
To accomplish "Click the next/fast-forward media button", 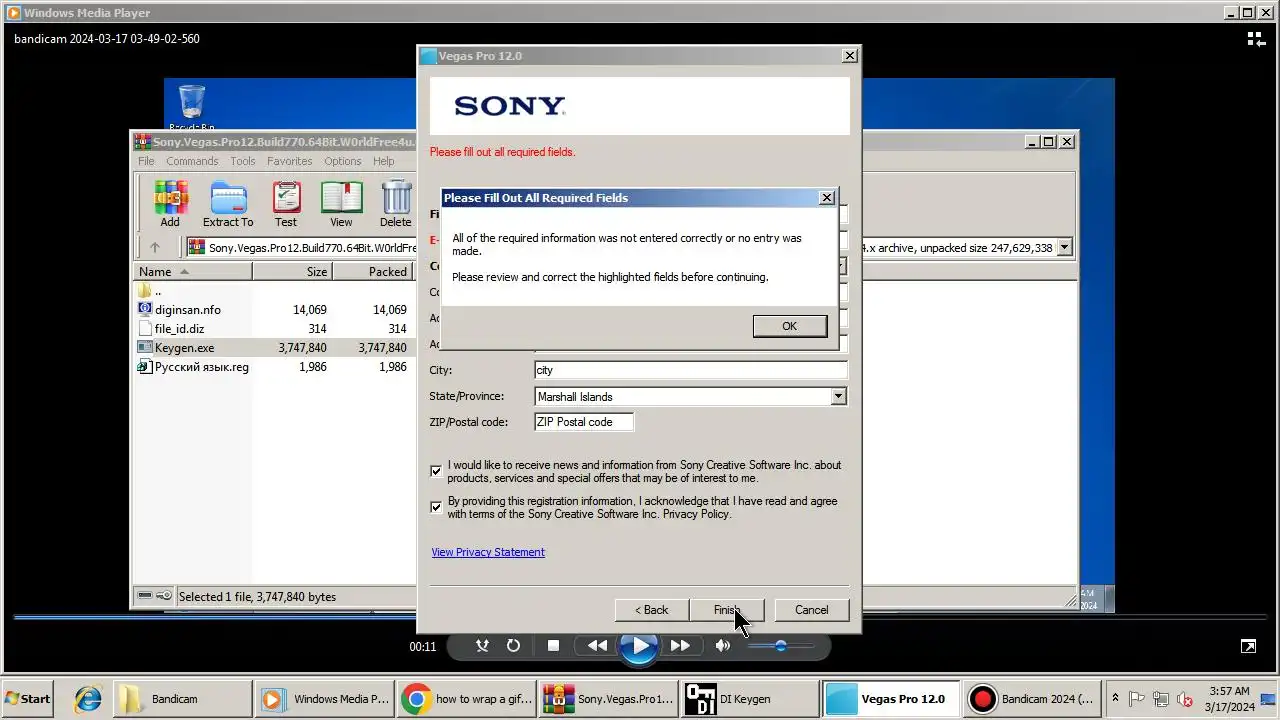I will [x=680, y=646].
